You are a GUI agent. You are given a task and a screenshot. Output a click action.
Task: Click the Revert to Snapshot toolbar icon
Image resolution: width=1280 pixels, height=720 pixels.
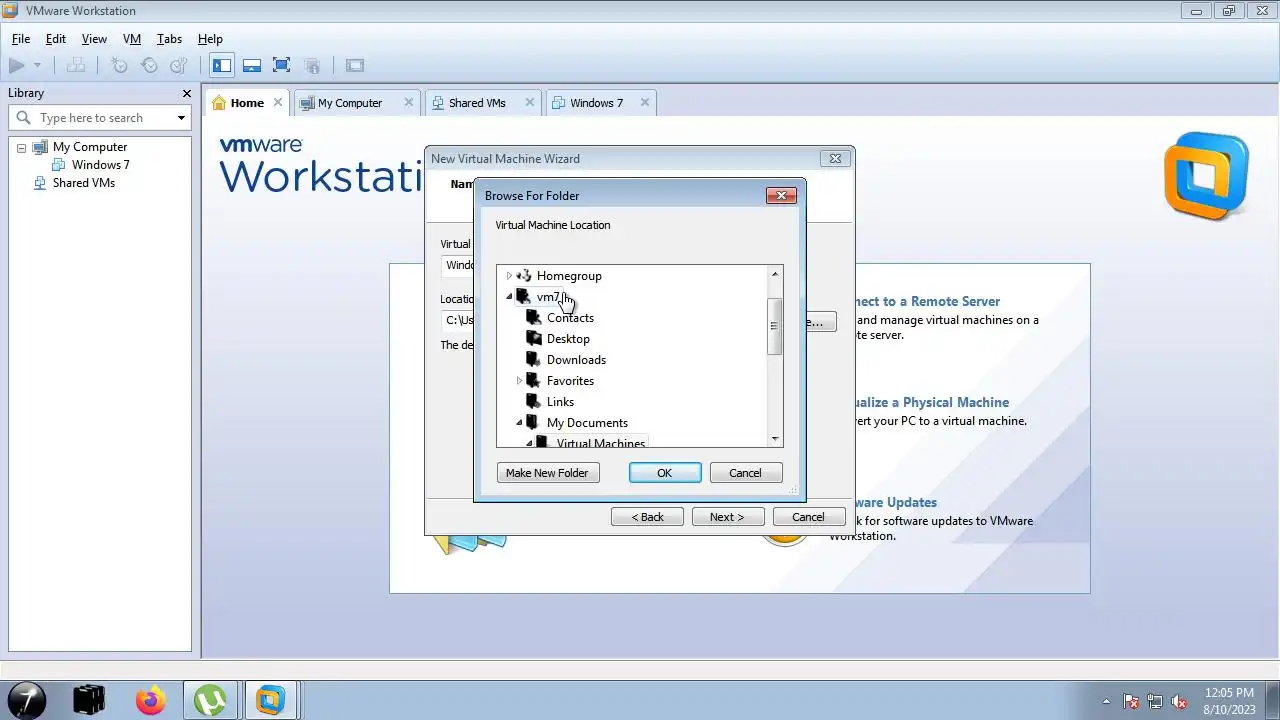[149, 66]
